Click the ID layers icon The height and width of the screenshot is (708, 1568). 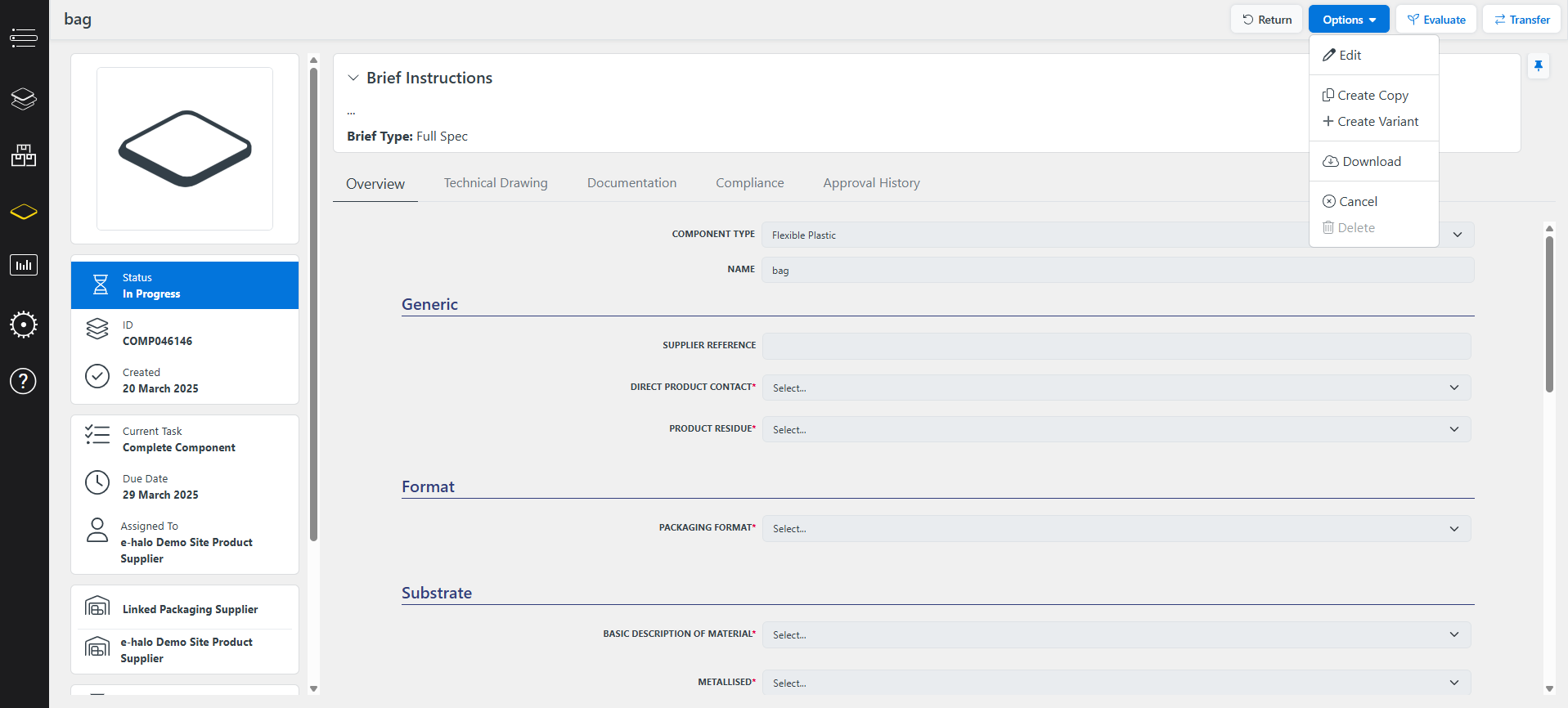(x=97, y=329)
